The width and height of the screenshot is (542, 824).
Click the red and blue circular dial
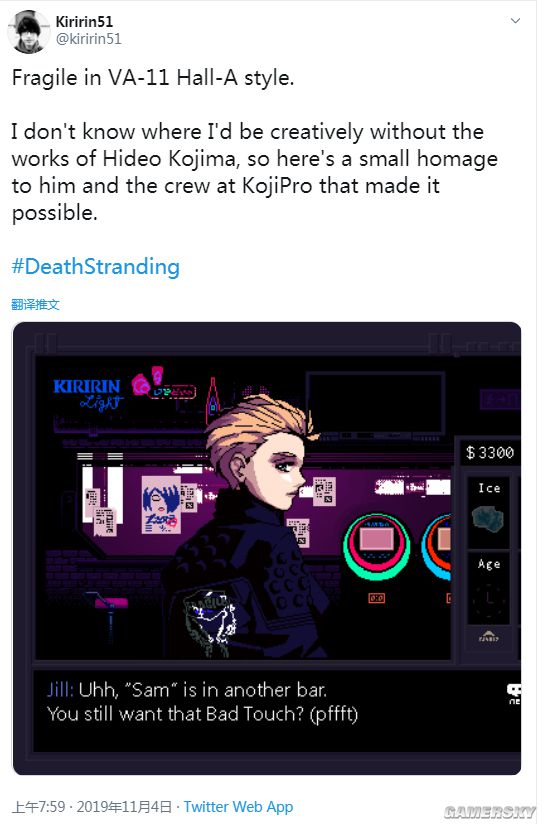[x=436, y=547]
